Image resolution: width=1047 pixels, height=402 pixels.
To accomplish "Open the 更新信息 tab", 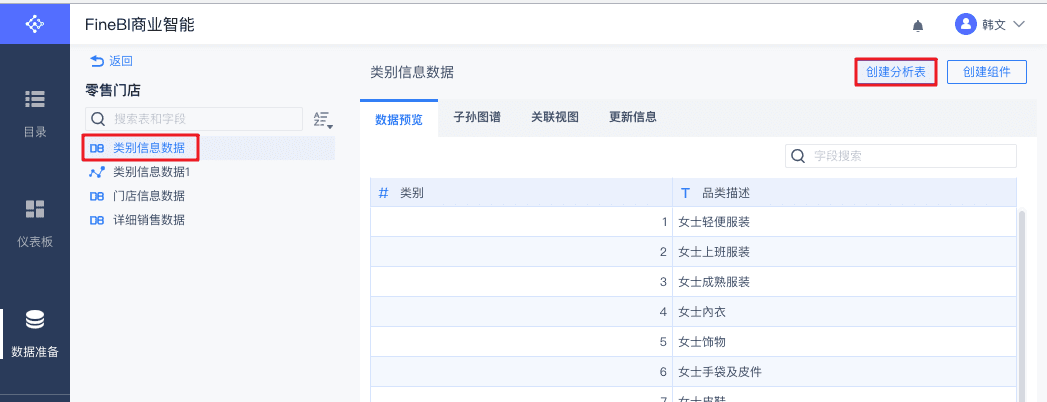I will click(x=633, y=117).
